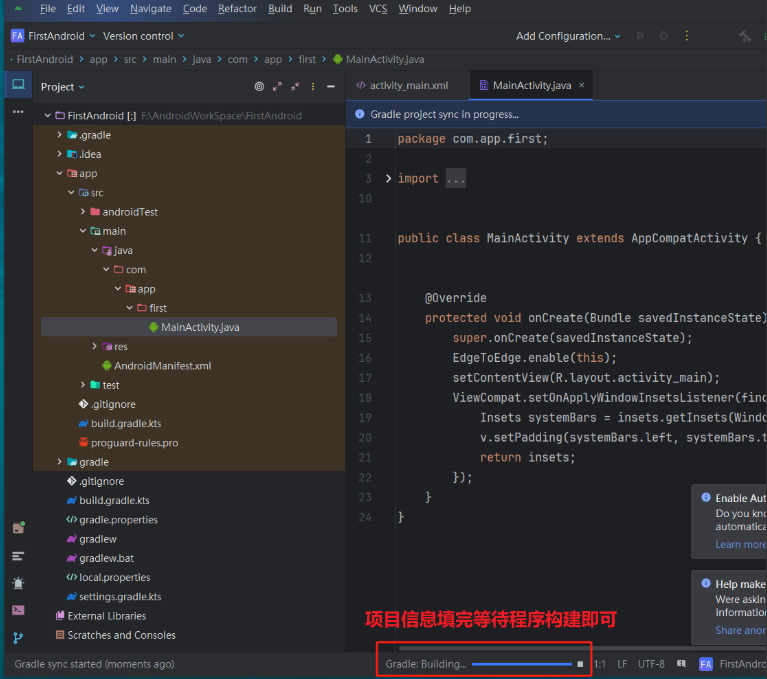Open the Logcat sidebar icon

18,556
